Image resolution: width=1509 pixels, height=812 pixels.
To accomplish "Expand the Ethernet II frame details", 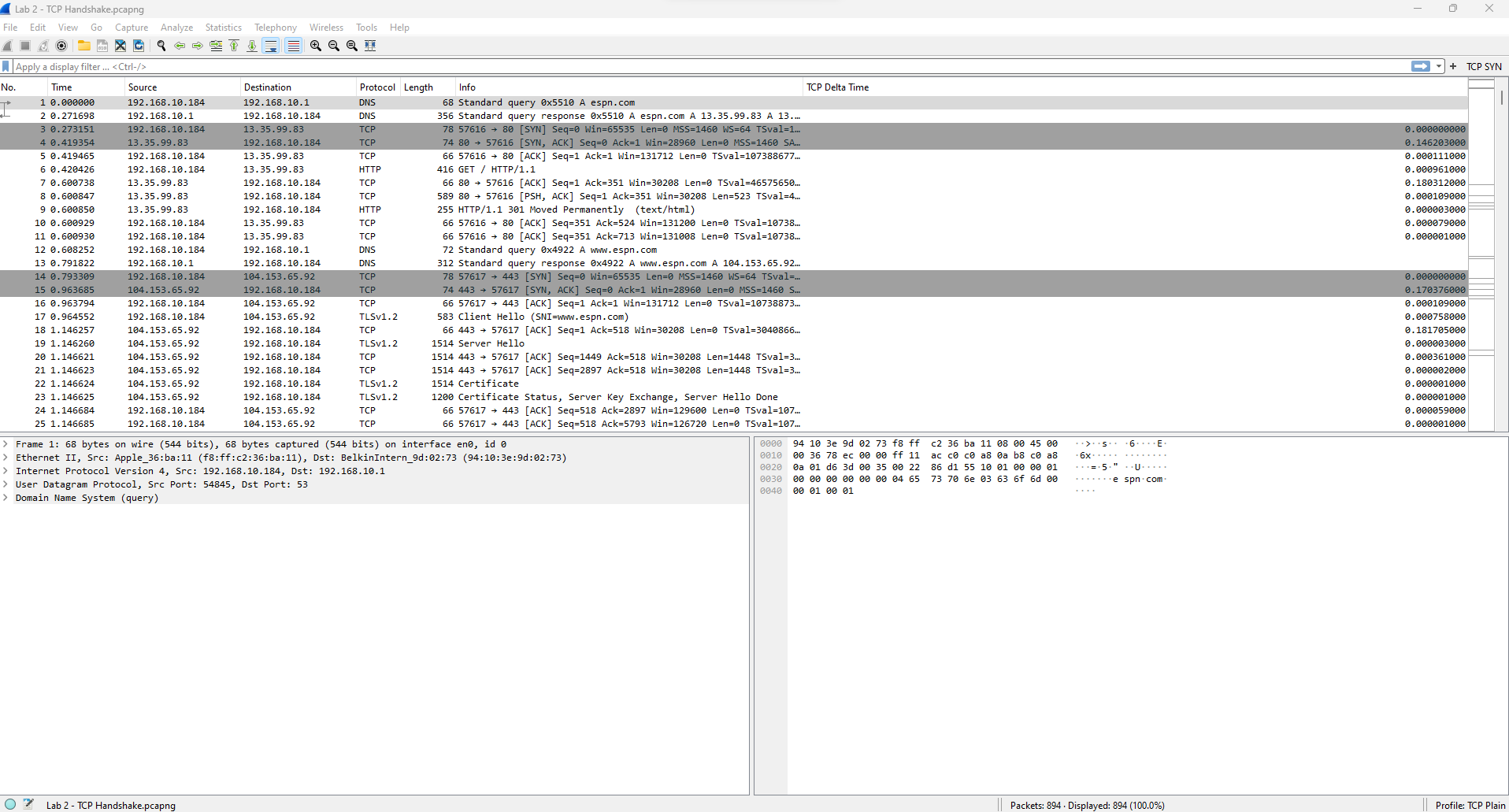I will pos(6,458).
